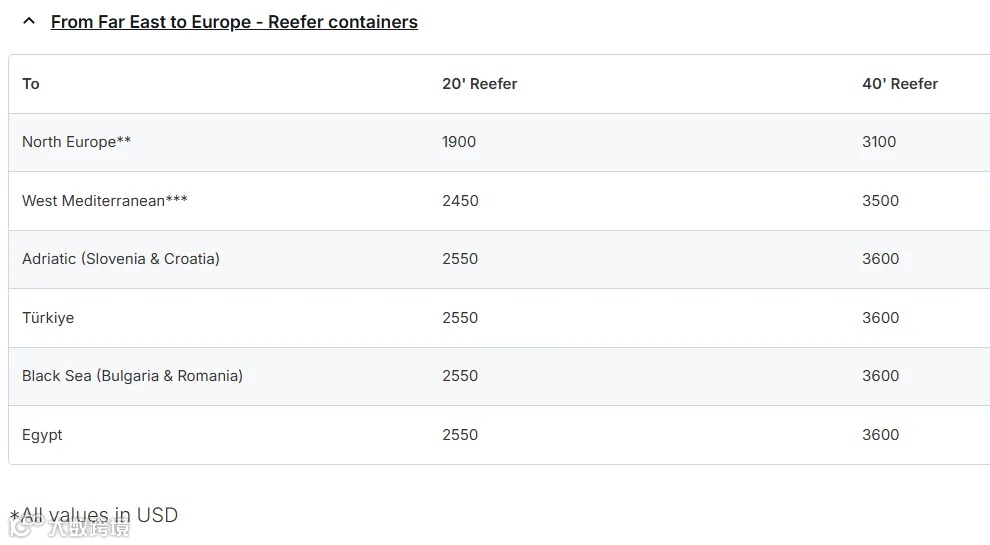Screen dimensions: 990x545
Task: Select the To column header
Action: (31, 84)
